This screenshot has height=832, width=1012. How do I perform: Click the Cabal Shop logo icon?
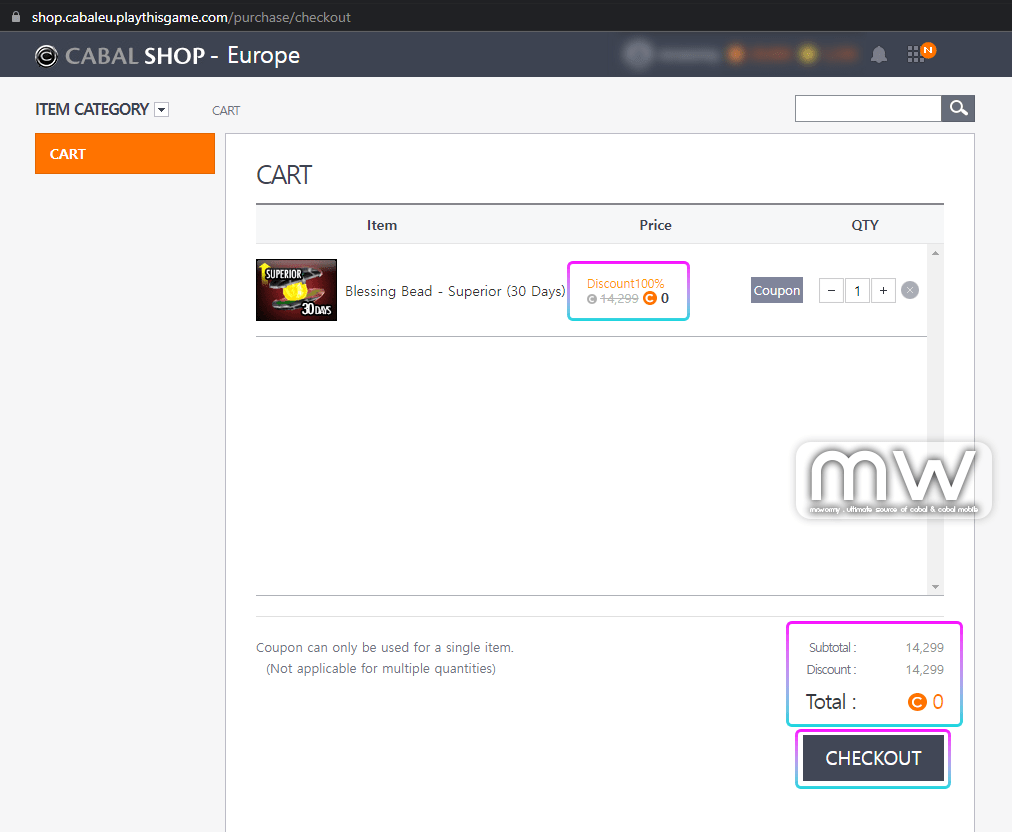point(46,56)
